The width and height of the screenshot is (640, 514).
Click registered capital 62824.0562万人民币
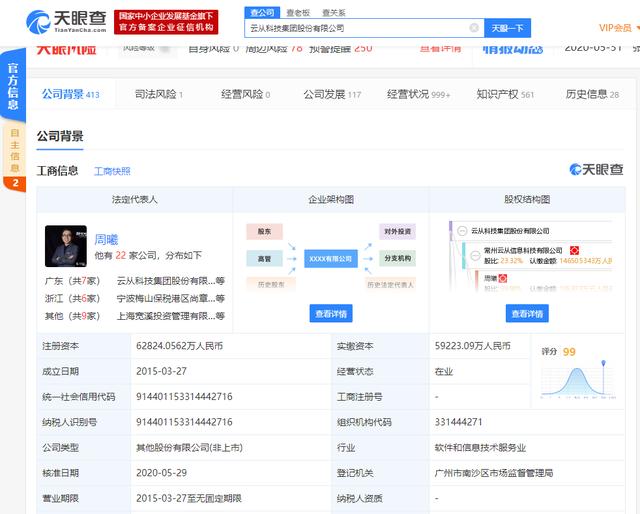(179, 346)
